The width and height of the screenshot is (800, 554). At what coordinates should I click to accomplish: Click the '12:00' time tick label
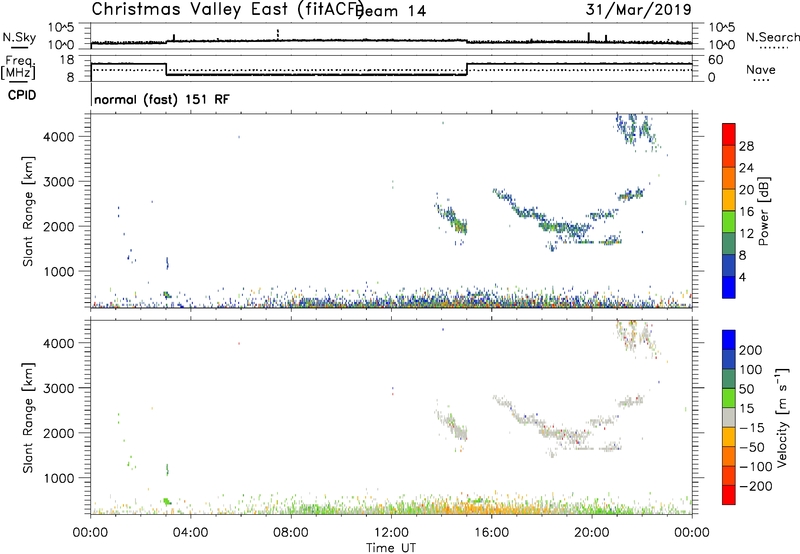coord(391,533)
